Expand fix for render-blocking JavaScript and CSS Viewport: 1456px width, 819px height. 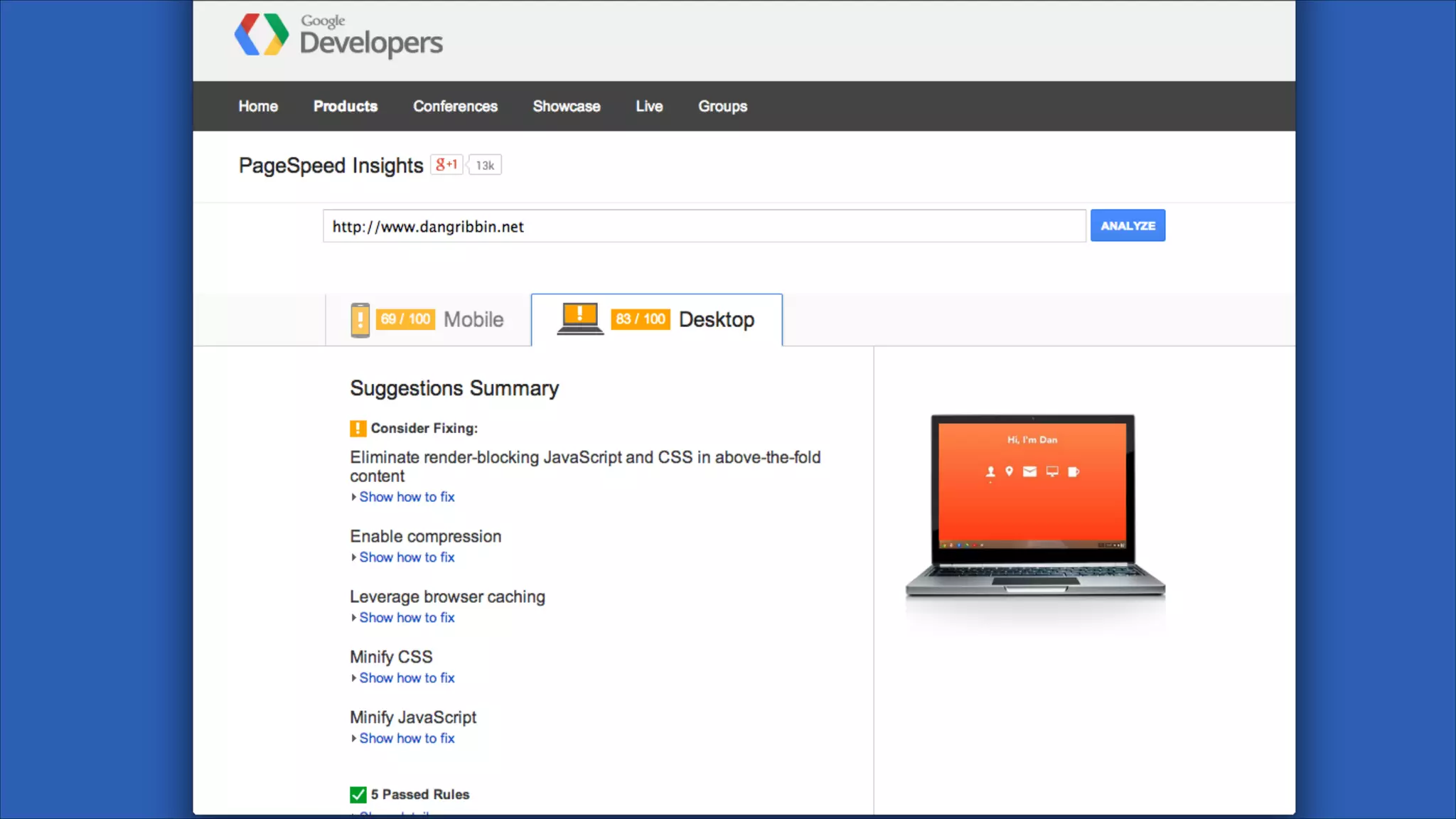406,497
